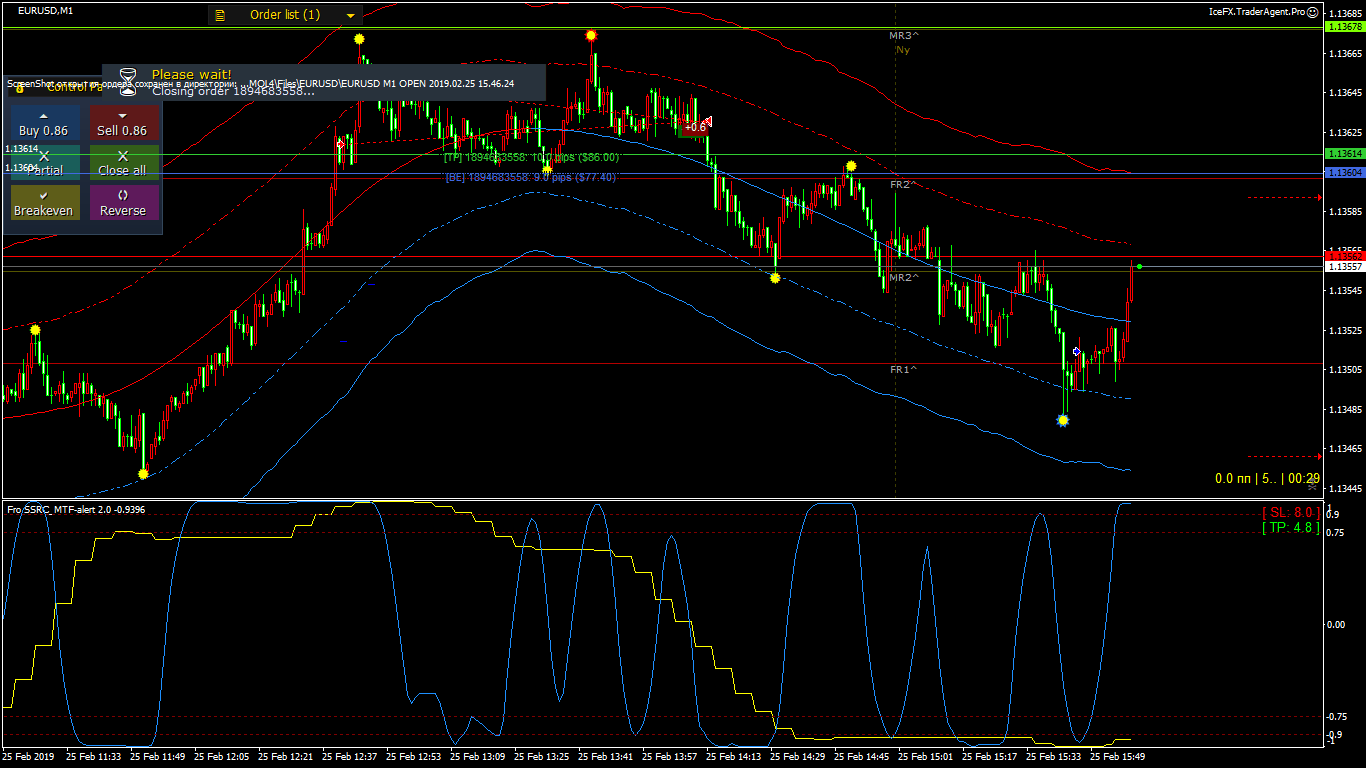Screen dimensions: 1366x768
Task: Select the yellow star at the 14:29 low
Action: coord(775,278)
